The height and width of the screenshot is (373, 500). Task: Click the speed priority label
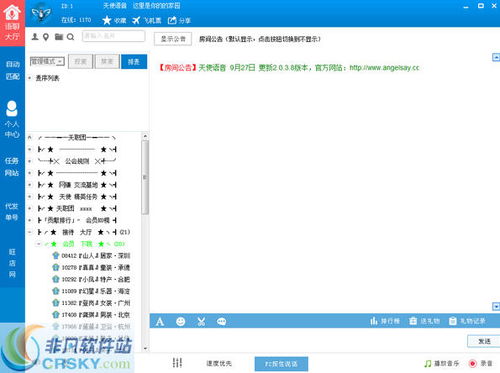point(219,364)
